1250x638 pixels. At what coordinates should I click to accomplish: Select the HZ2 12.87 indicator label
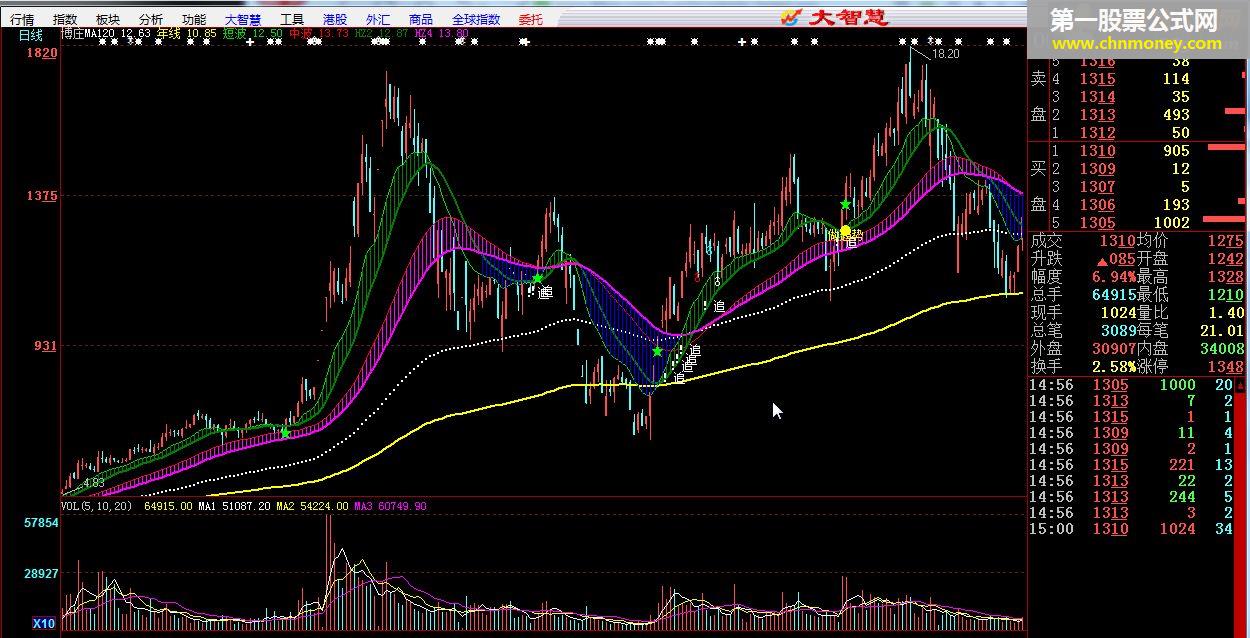383,34
